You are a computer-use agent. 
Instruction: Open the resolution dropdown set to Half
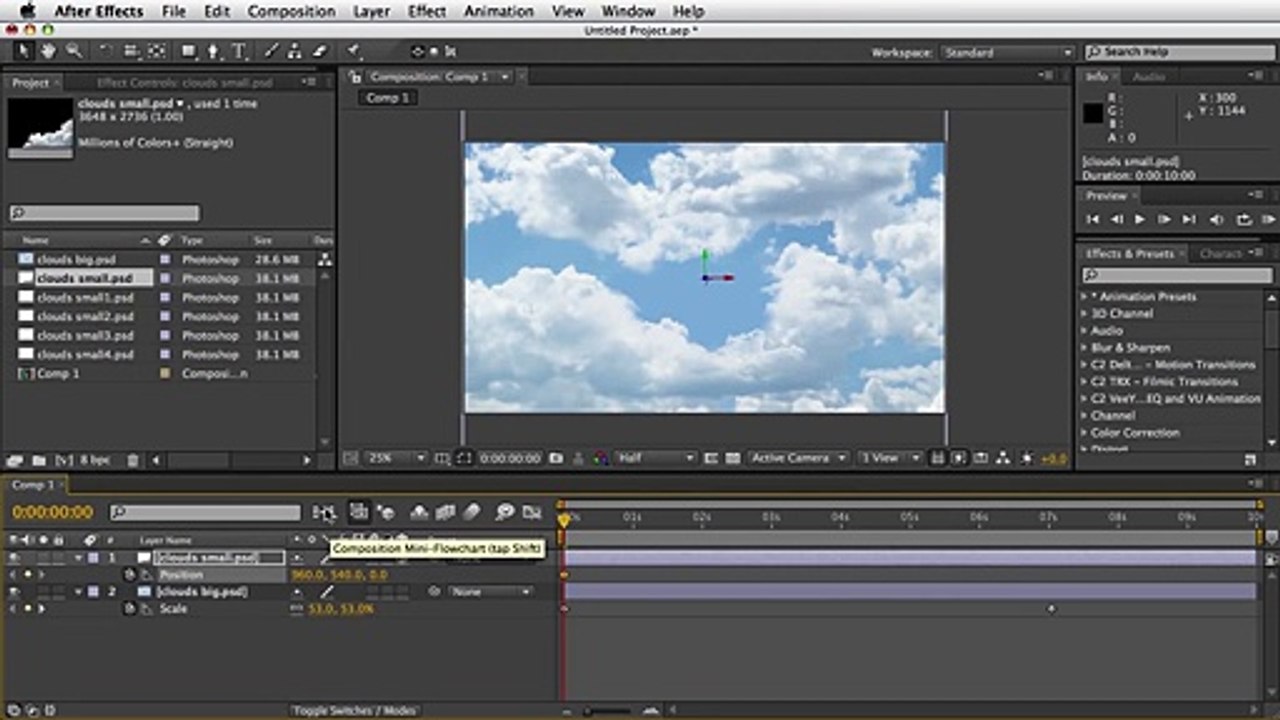point(655,458)
